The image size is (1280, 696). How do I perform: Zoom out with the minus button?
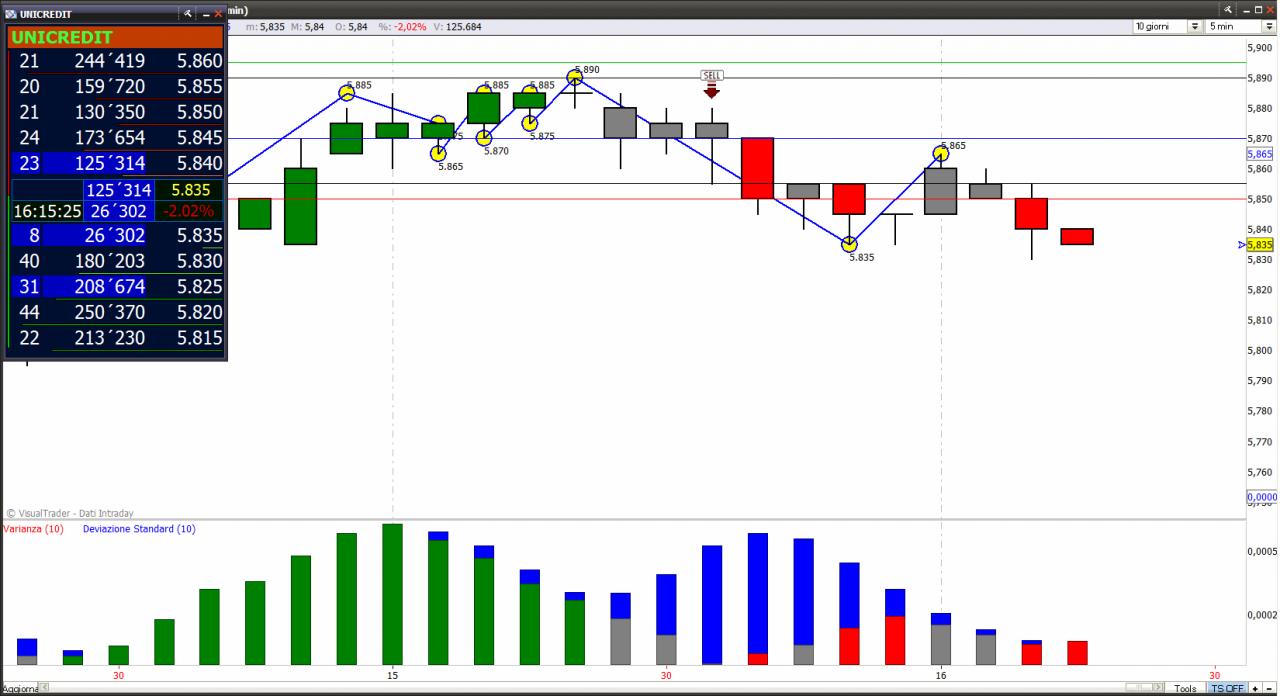tap(1269, 688)
